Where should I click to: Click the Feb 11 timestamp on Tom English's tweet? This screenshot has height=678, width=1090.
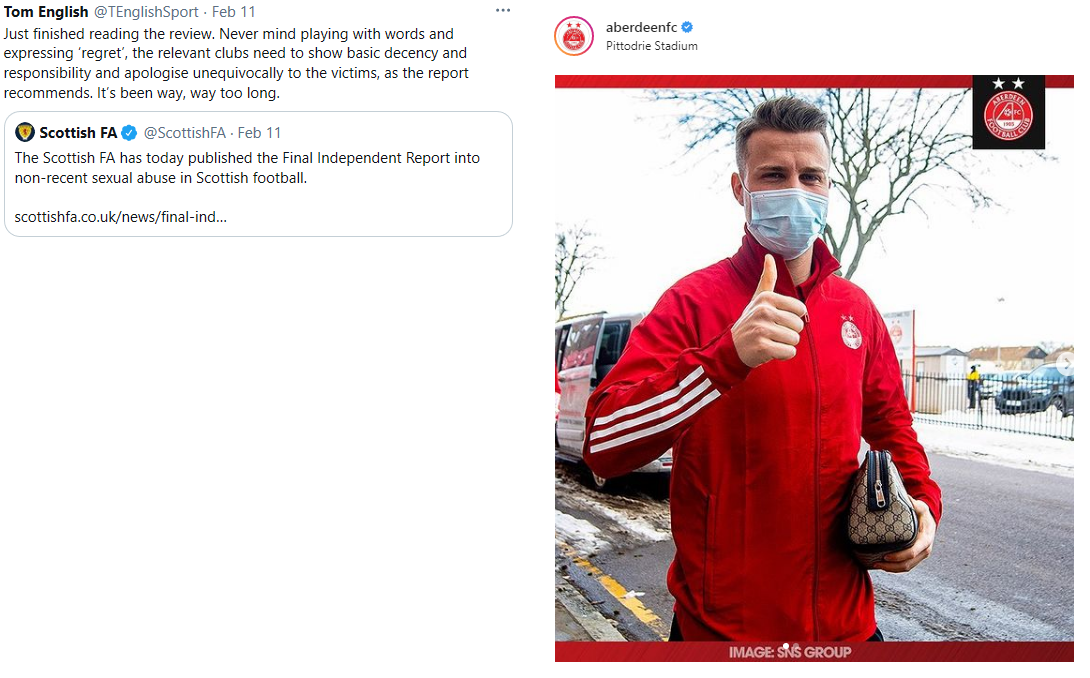[234, 12]
